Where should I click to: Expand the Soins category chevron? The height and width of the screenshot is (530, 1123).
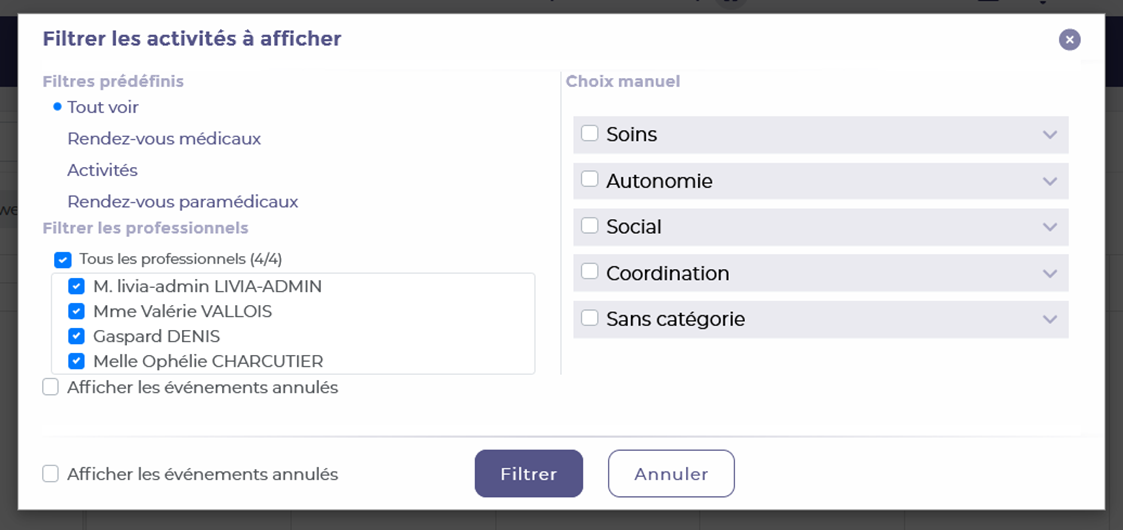tap(1049, 135)
